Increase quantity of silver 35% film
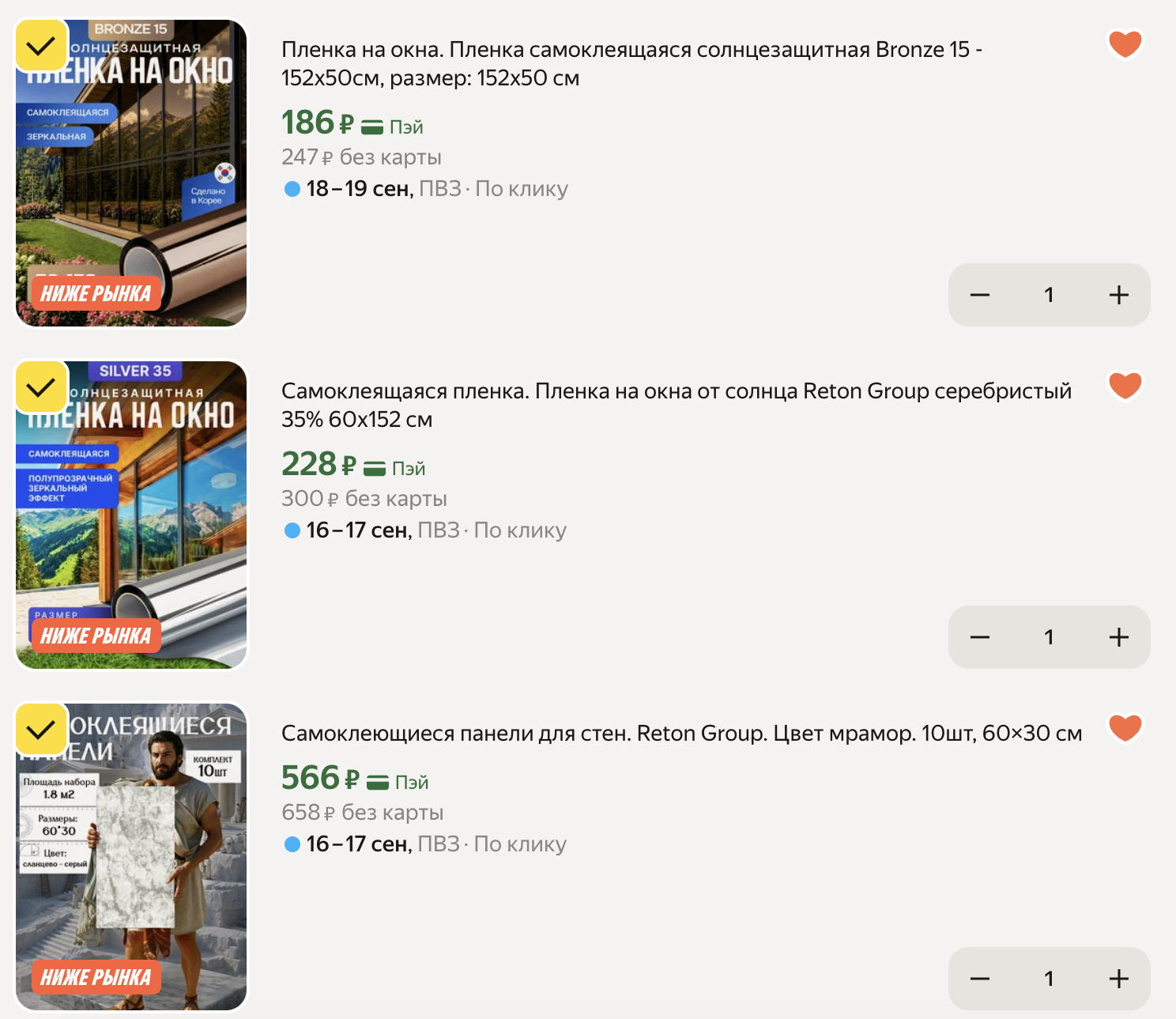The height and width of the screenshot is (1019, 1176). click(x=1118, y=637)
